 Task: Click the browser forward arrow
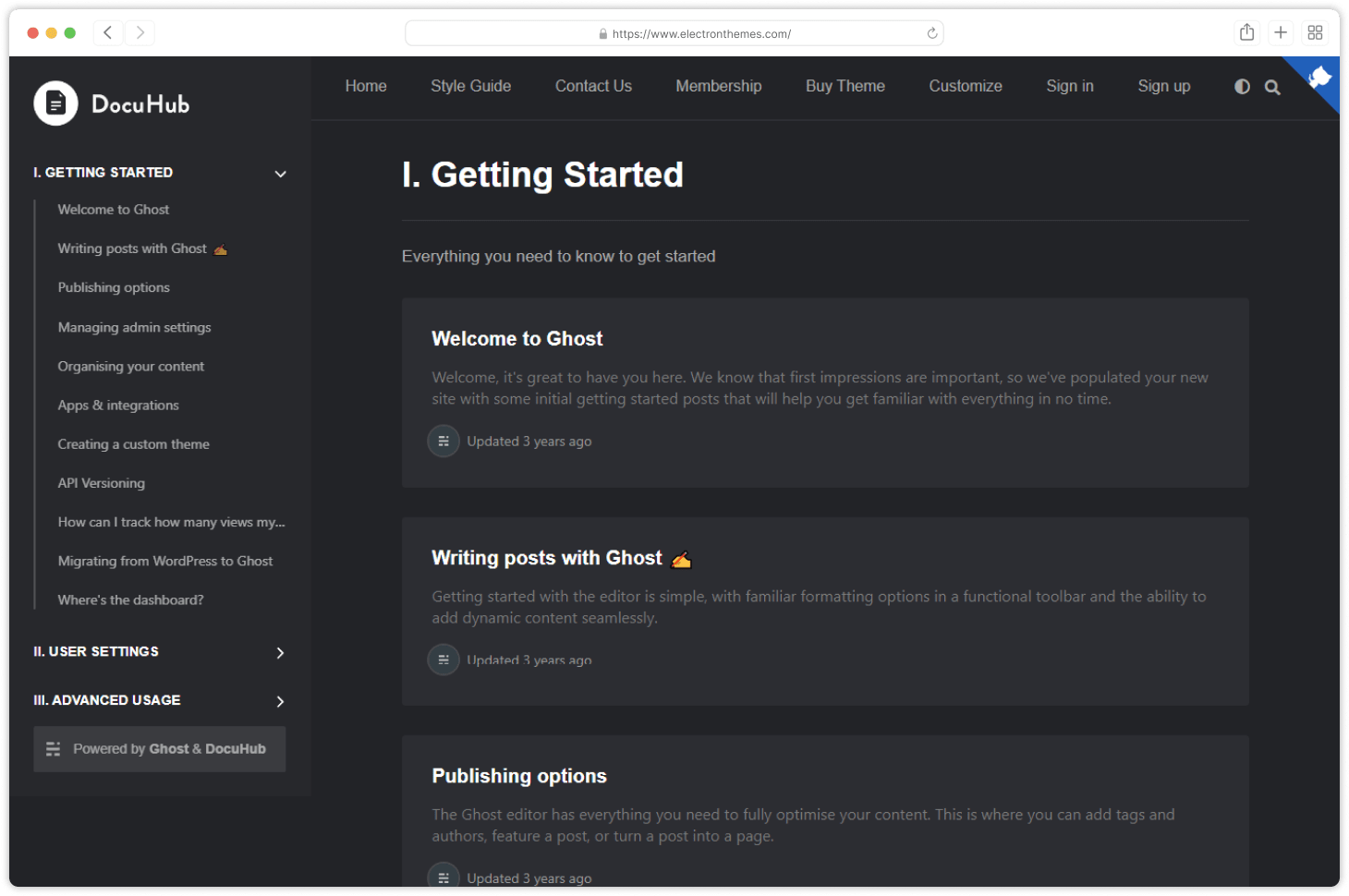[x=140, y=33]
